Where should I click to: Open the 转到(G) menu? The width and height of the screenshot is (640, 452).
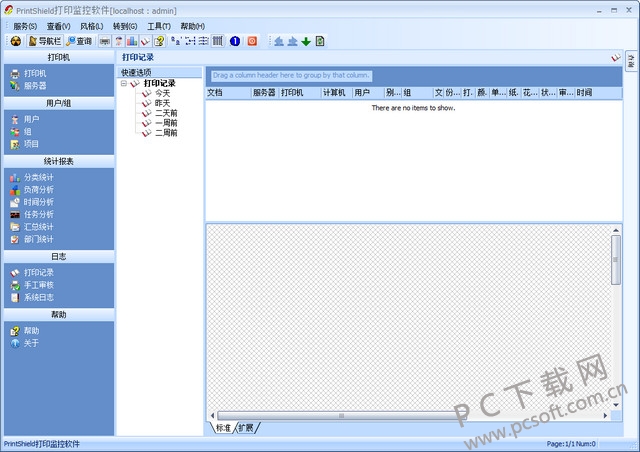click(125, 26)
